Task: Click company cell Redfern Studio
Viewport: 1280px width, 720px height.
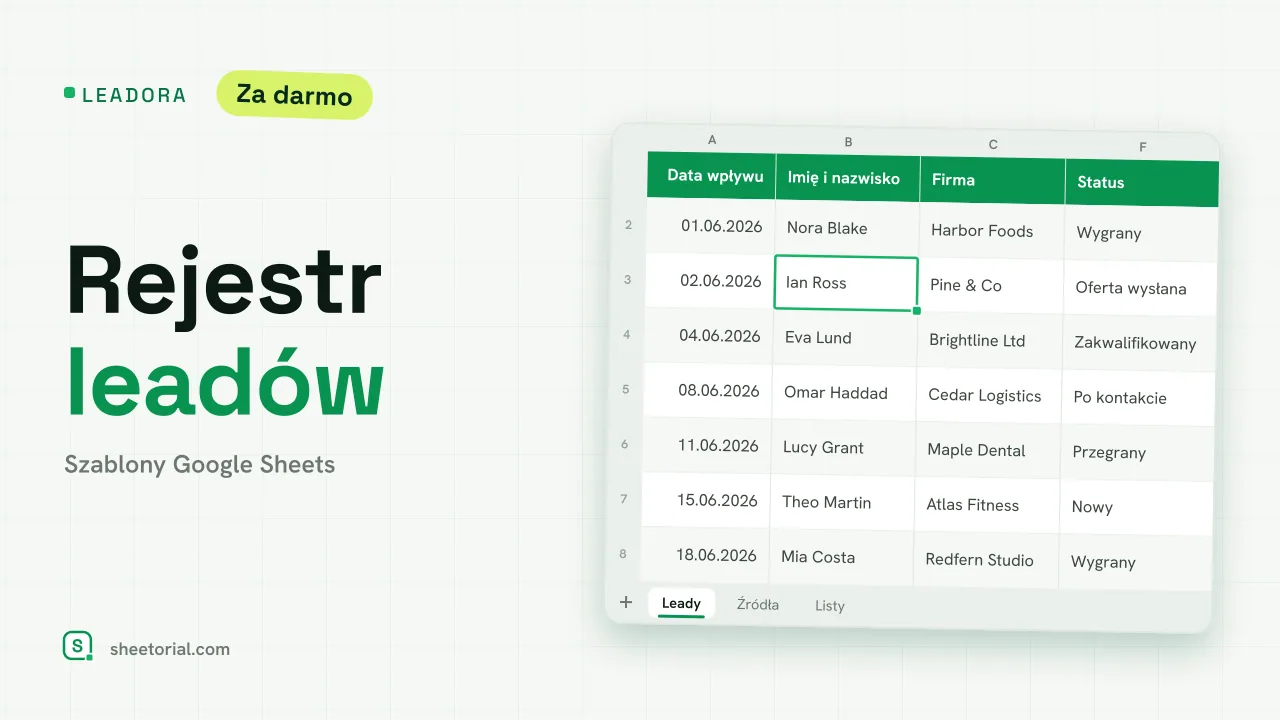Action: pos(985,561)
